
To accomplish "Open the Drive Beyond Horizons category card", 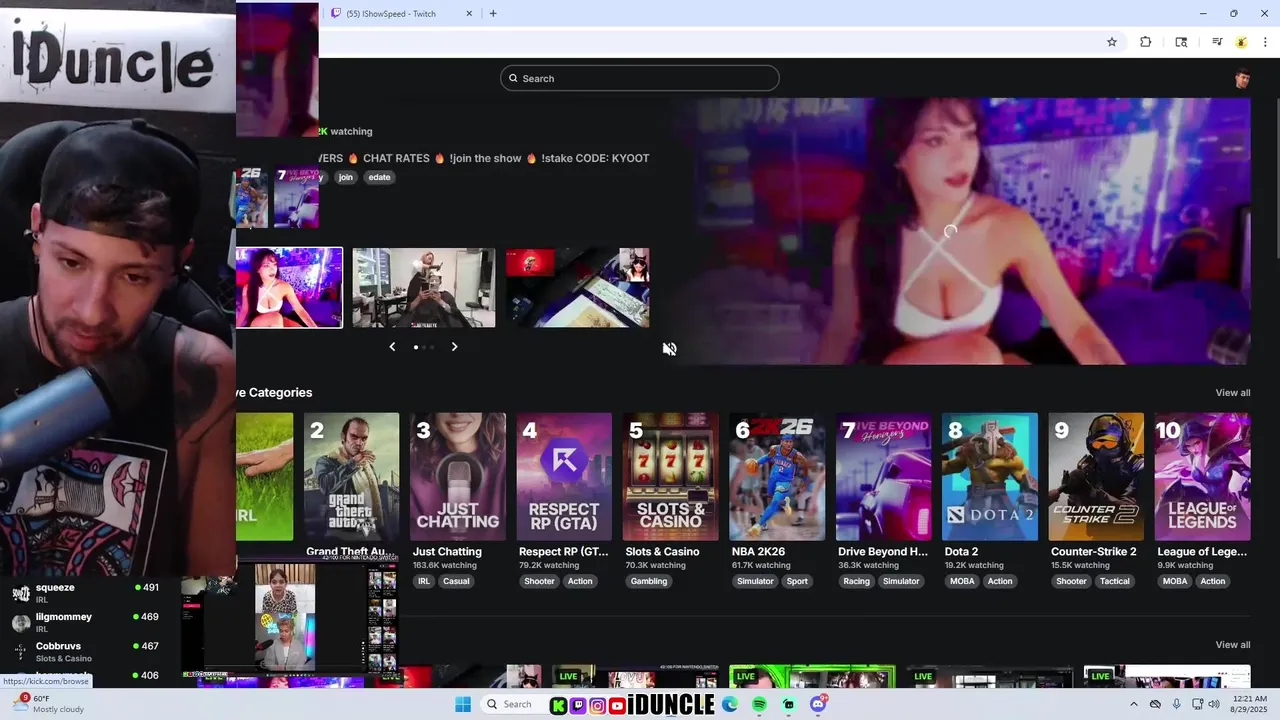I will (x=884, y=477).
